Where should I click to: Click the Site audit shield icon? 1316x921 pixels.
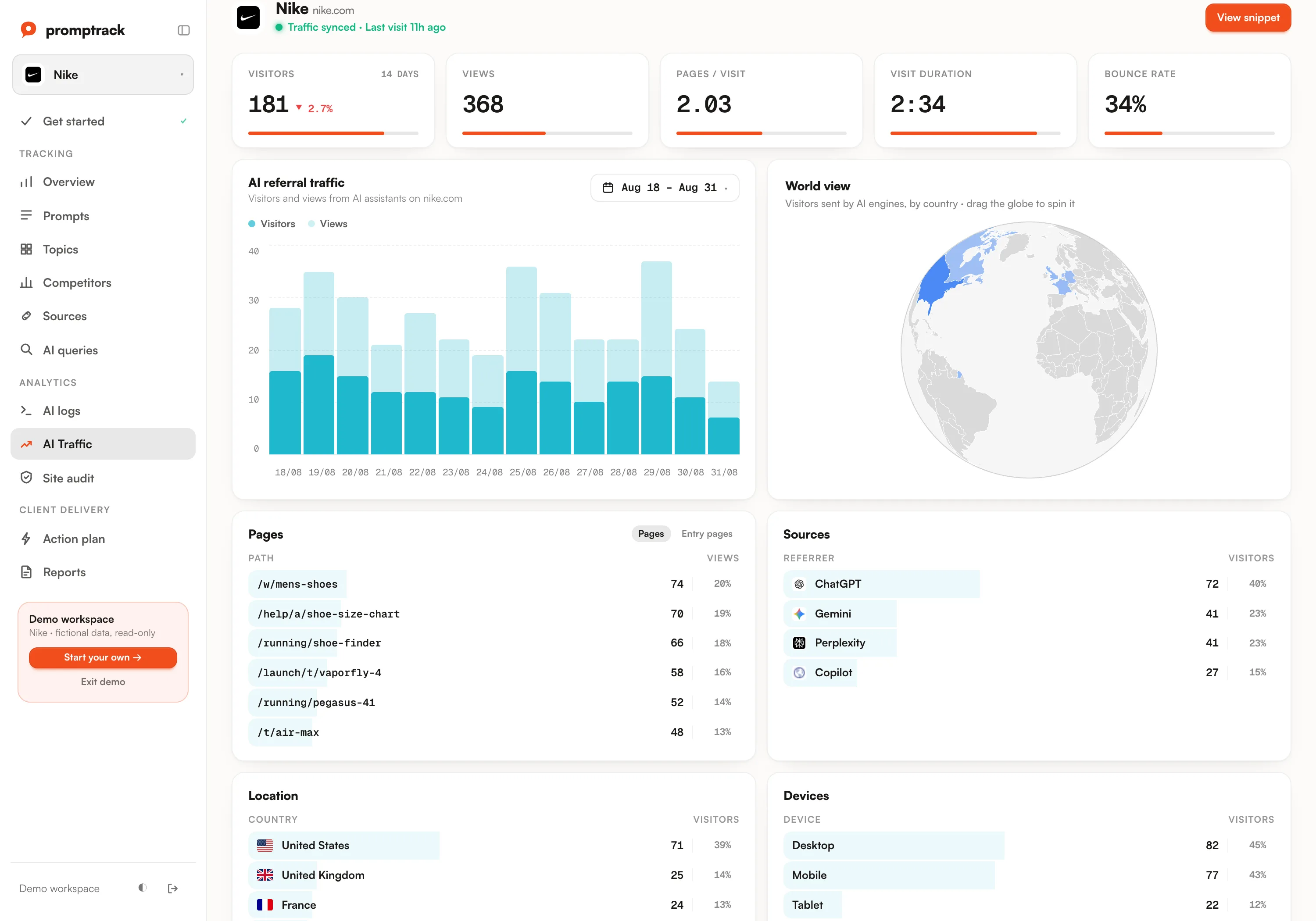point(26,478)
